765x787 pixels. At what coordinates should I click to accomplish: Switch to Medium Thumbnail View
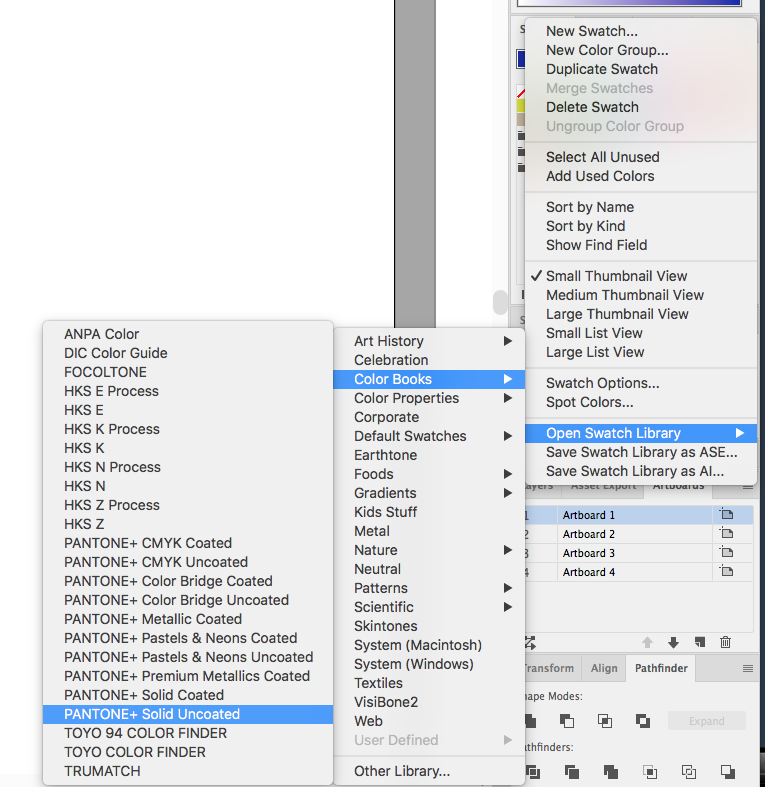(641, 295)
